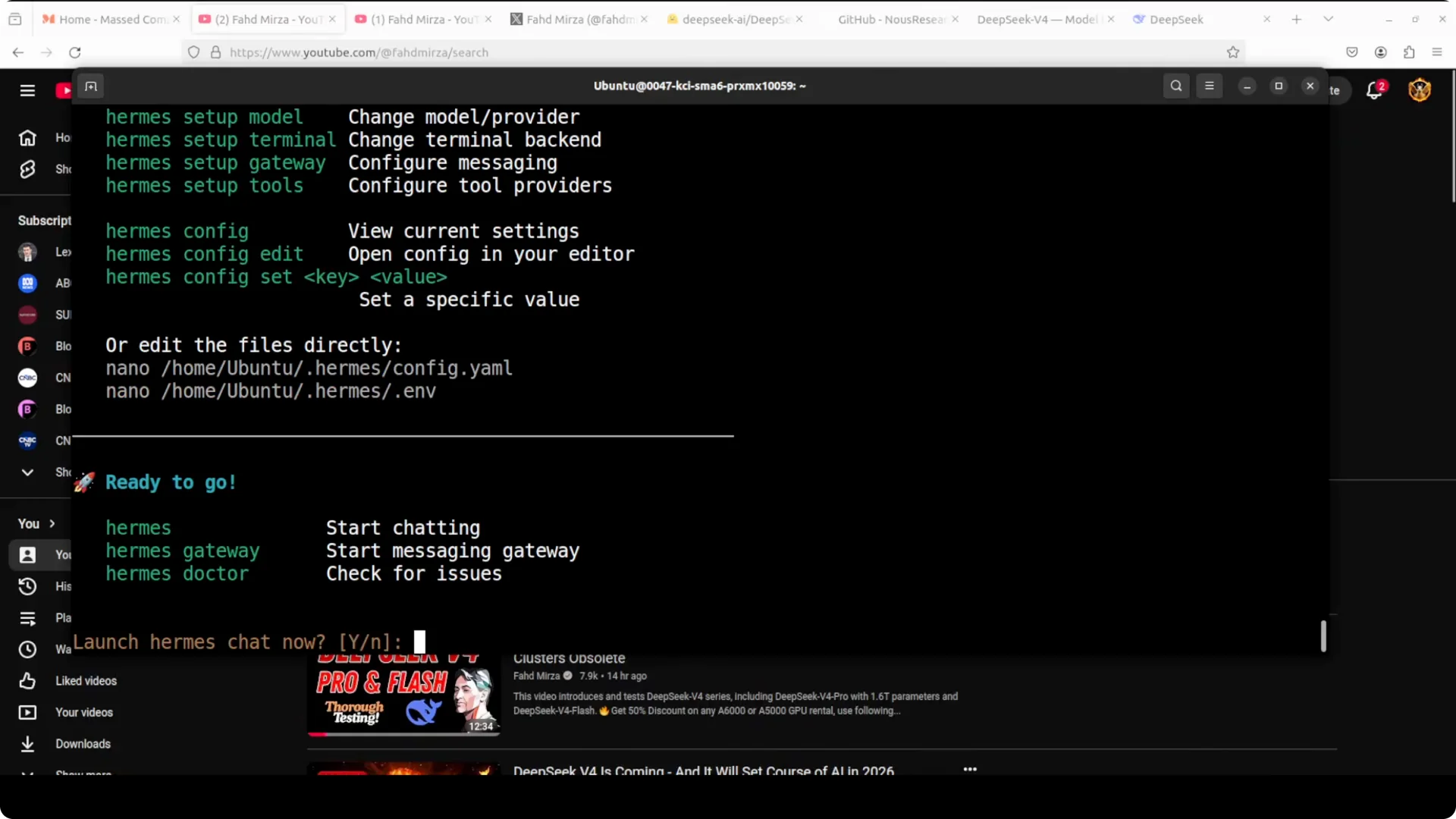
Task: Click the 'Ready to go!' heading
Action: pyautogui.click(x=171, y=482)
